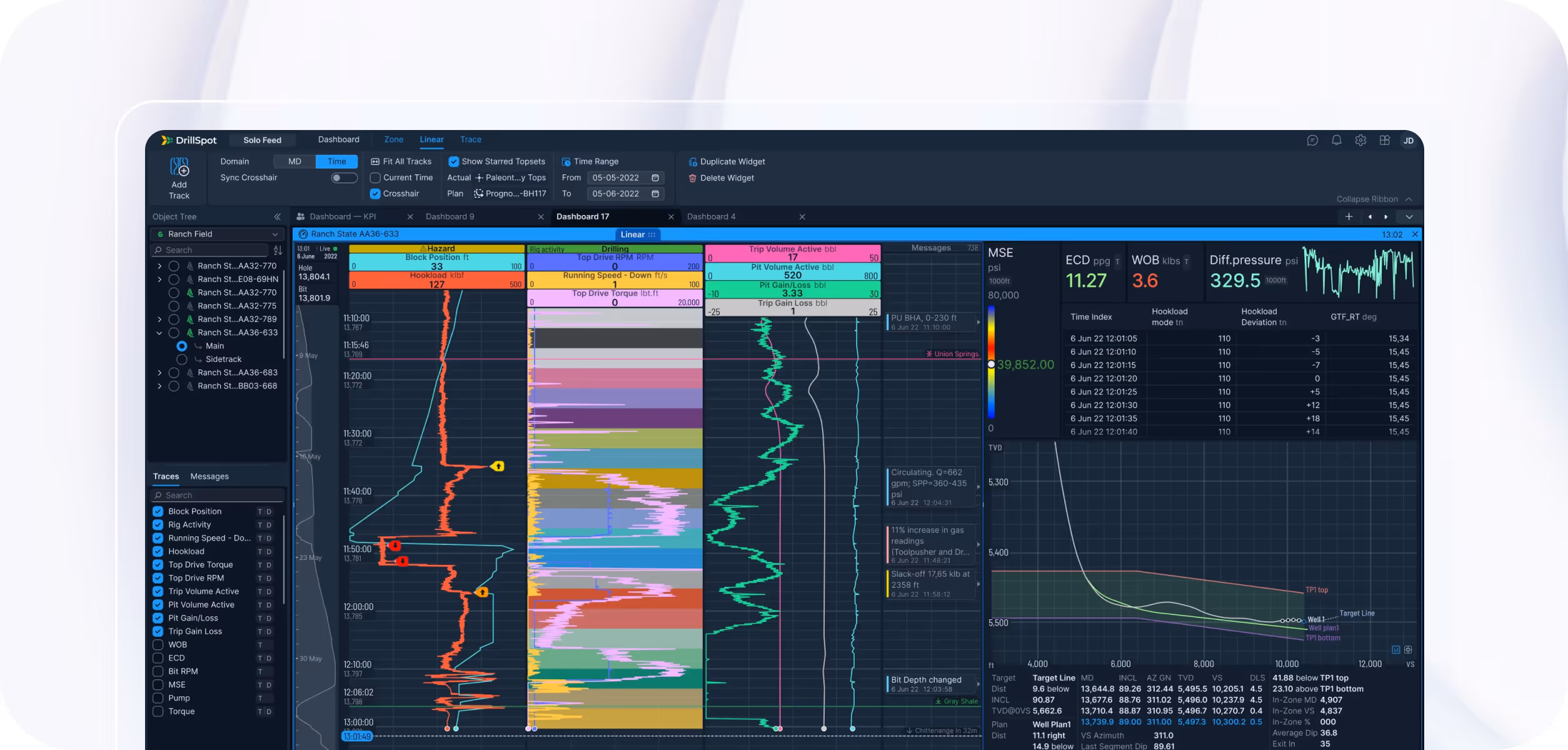
Task: Close the Dashboard 4 tab
Action: coord(802,217)
